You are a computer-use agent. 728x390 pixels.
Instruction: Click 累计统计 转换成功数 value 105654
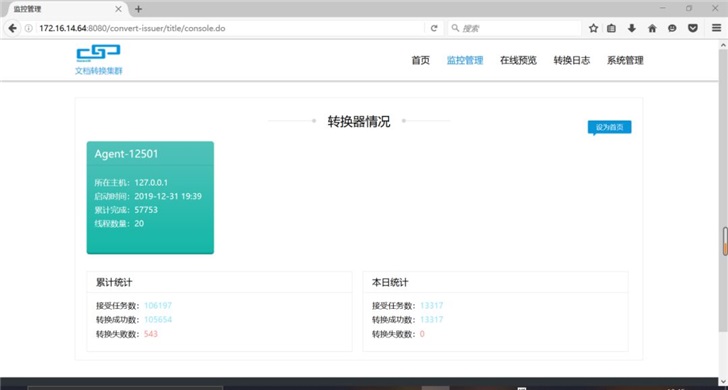(x=158, y=319)
